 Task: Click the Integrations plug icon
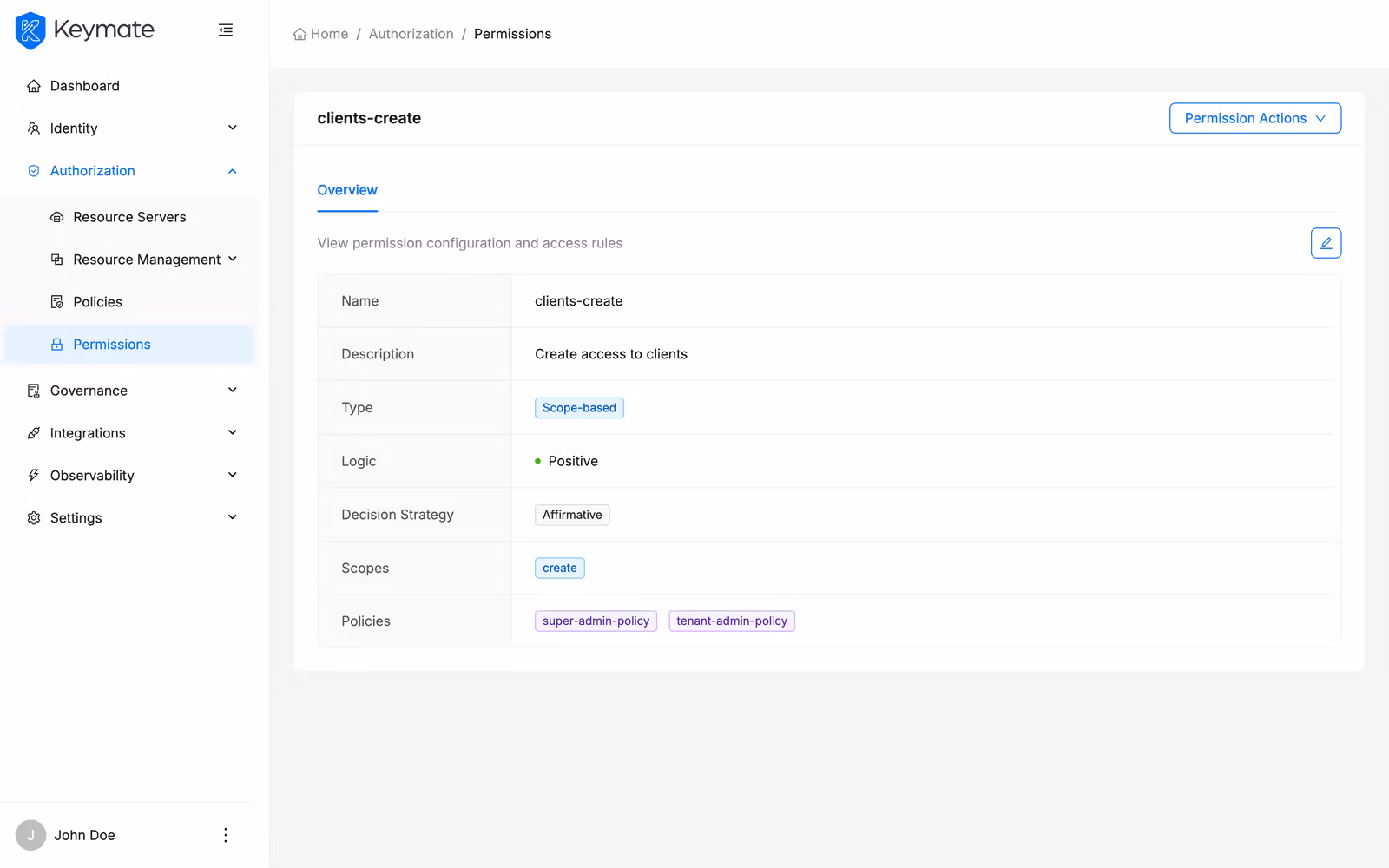coord(33,432)
